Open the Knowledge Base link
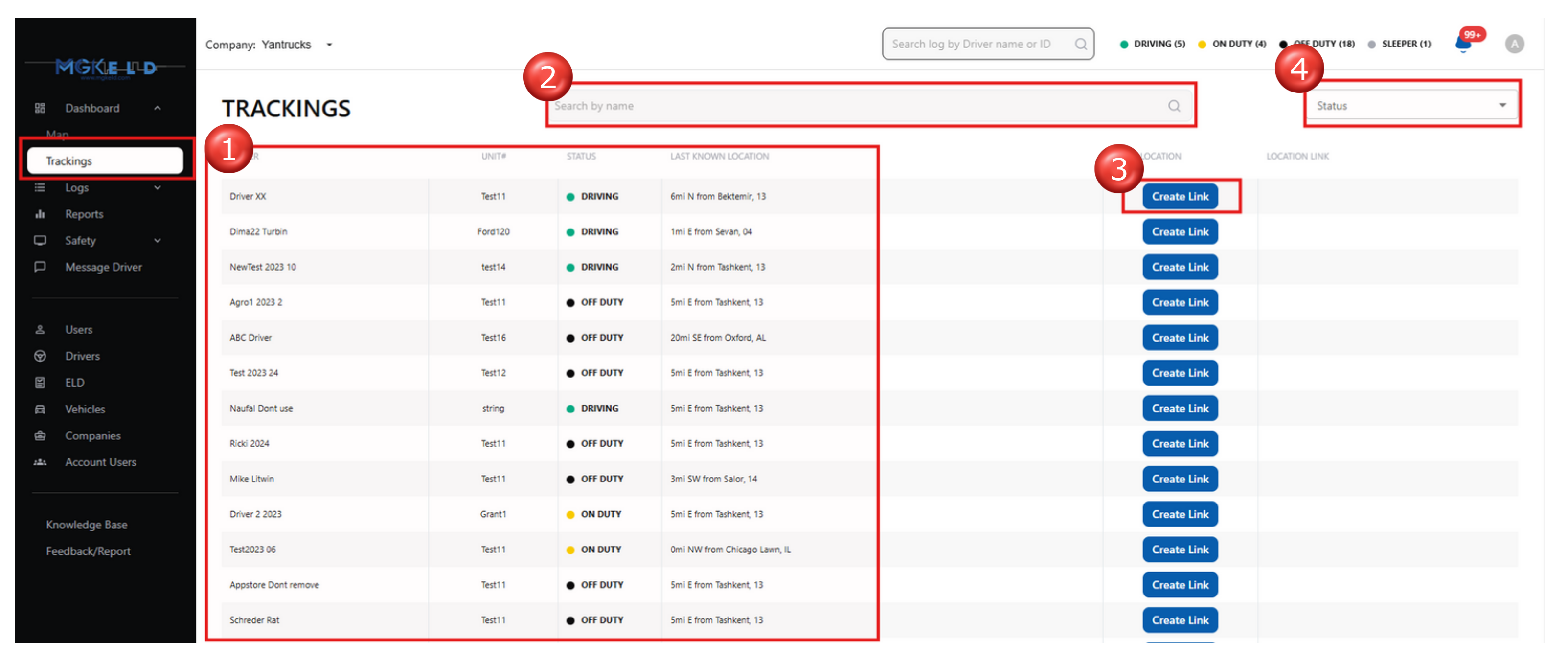 87,525
